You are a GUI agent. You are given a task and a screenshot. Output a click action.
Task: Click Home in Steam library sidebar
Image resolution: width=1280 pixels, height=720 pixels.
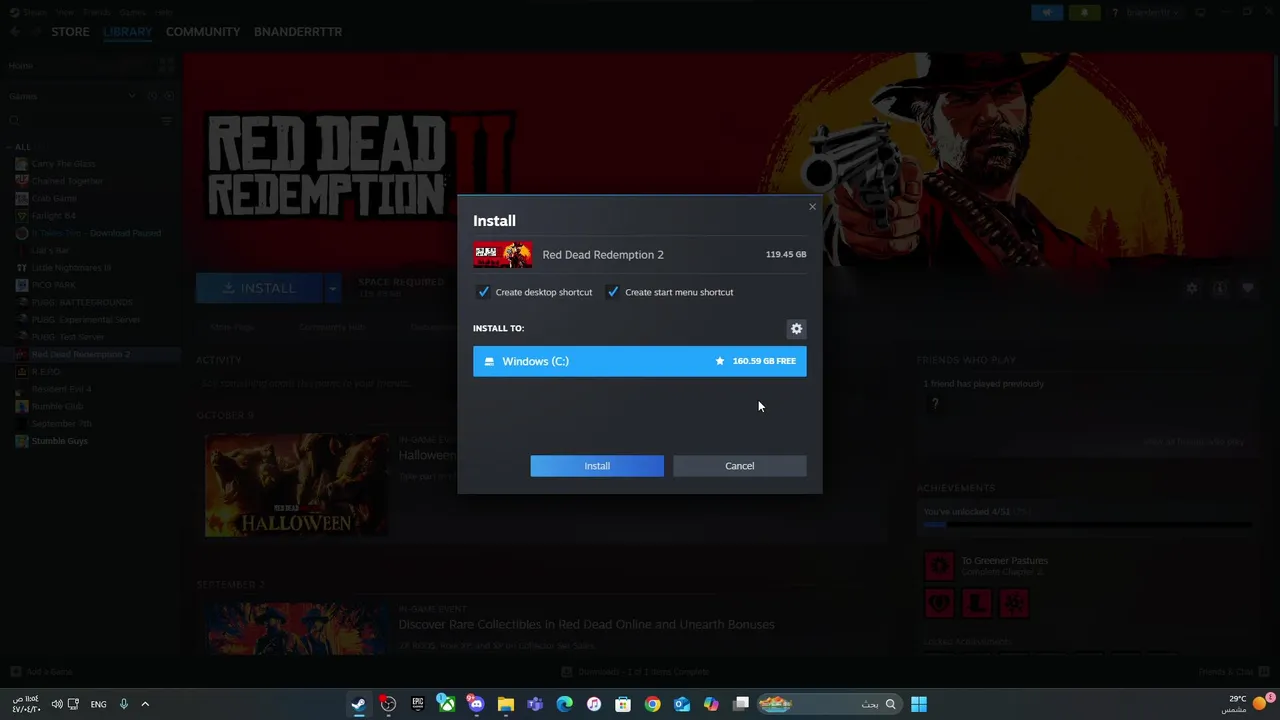tap(21, 65)
